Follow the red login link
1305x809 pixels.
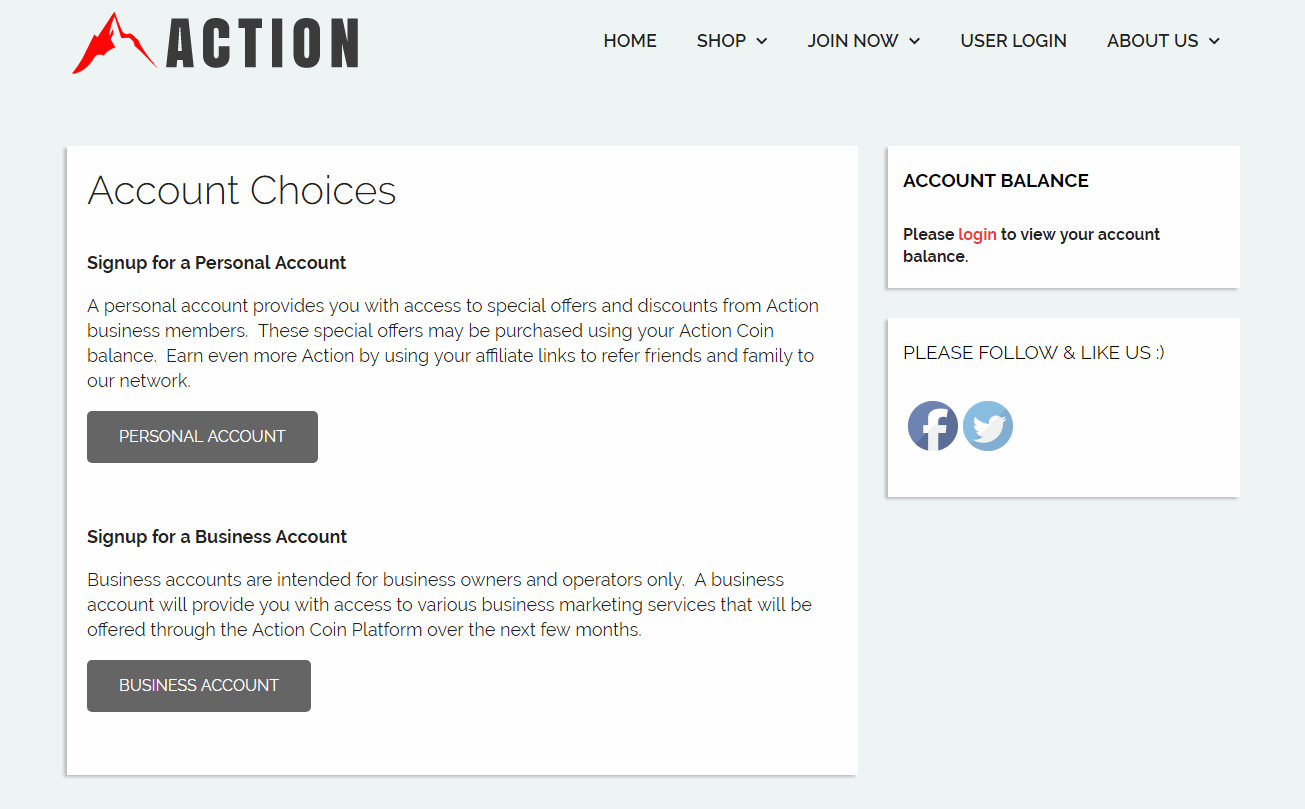click(977, 234)
